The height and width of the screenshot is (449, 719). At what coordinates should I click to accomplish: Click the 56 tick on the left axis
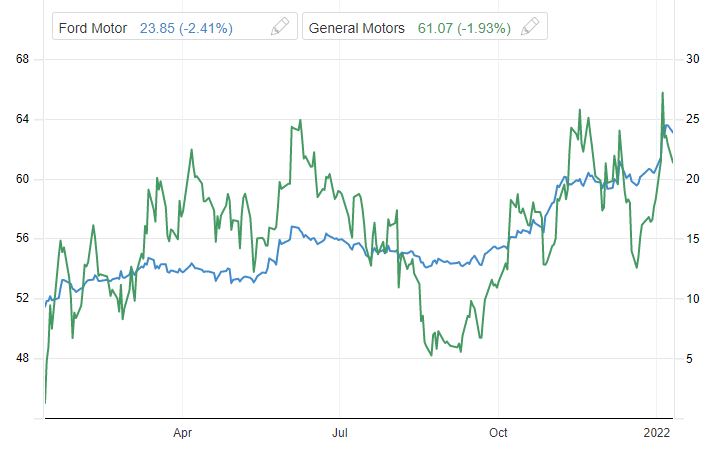pyautogui.click(x=21, y=239)
